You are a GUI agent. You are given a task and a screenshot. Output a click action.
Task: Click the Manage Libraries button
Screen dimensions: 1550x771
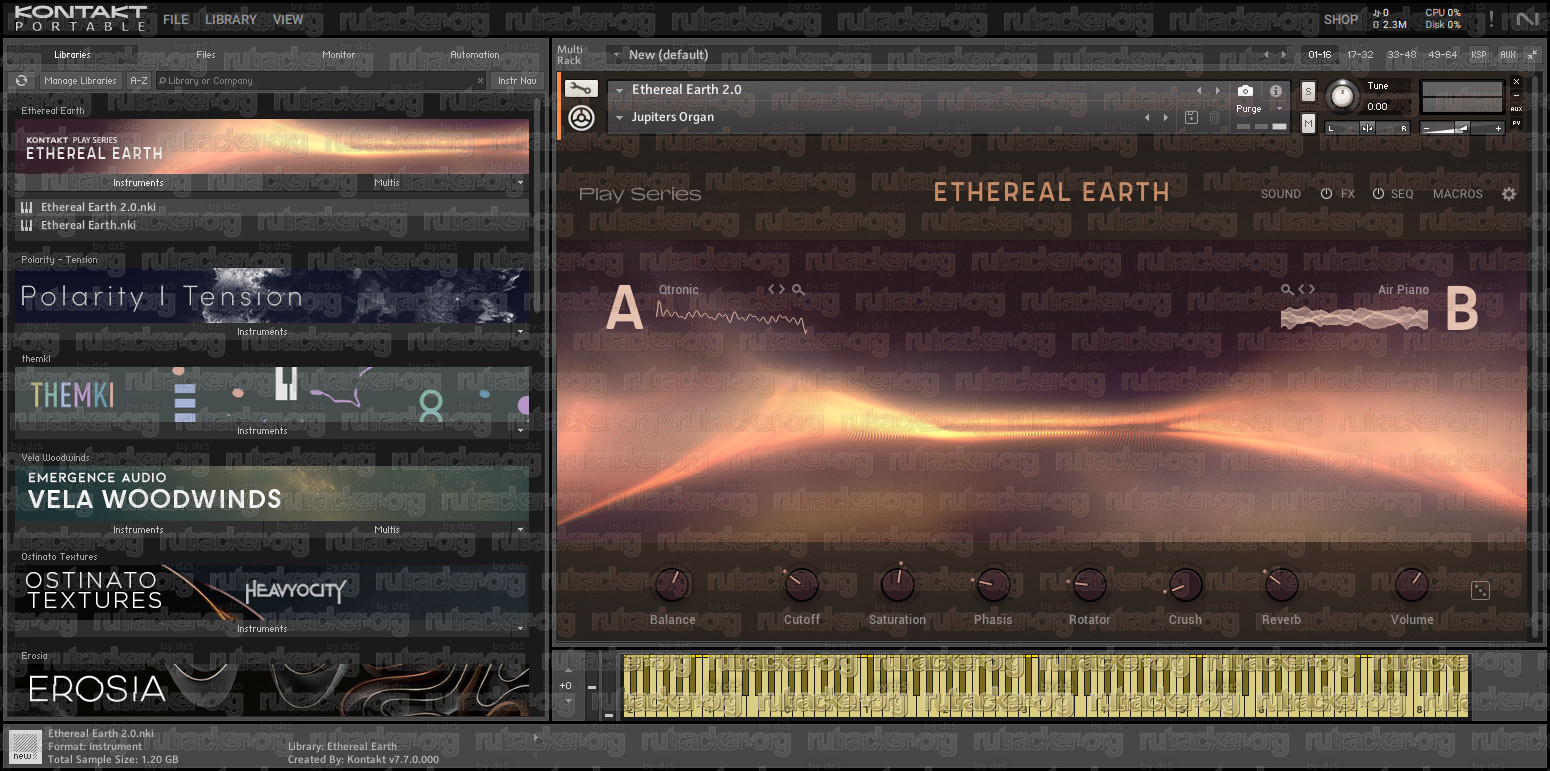tap(81, 81)
